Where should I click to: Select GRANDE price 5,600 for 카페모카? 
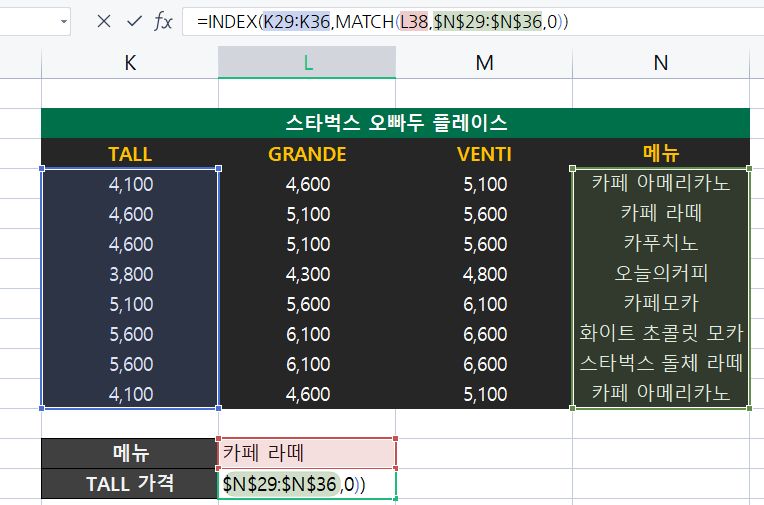coord(307,304)
